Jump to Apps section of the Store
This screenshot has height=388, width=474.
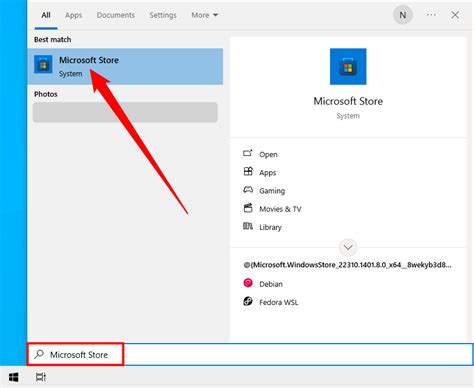pos(268,173)
